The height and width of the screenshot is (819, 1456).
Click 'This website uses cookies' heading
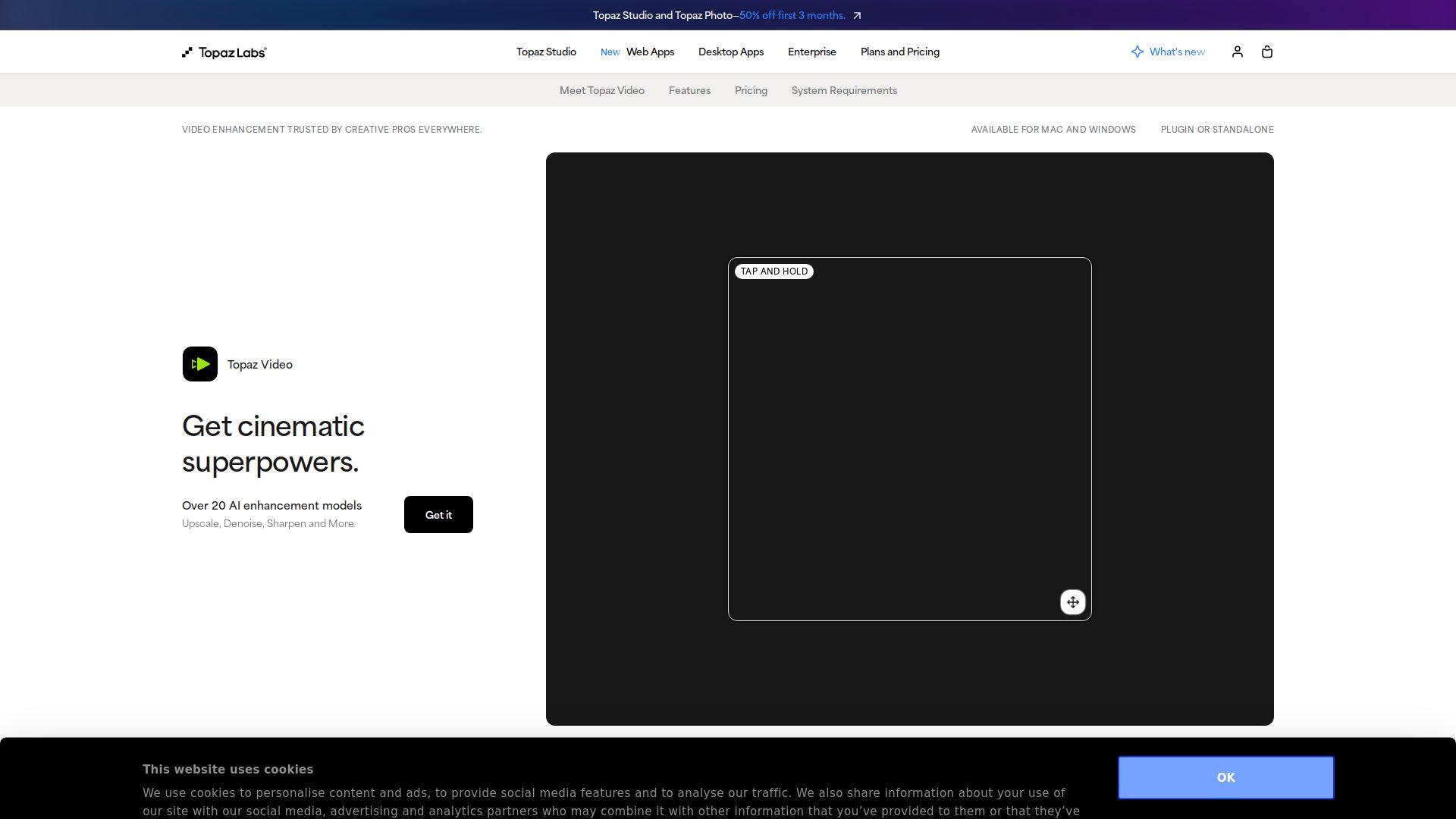227,770
